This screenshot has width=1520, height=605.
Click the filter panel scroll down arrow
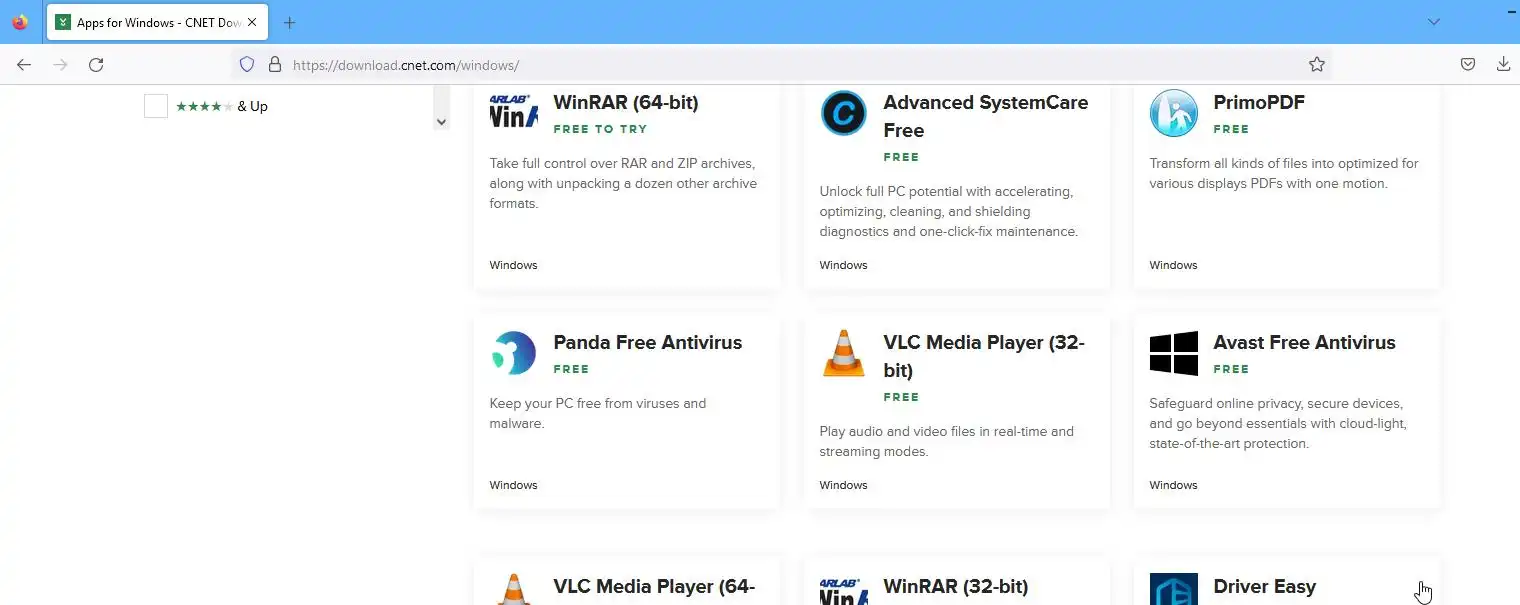tap(441, 121)
